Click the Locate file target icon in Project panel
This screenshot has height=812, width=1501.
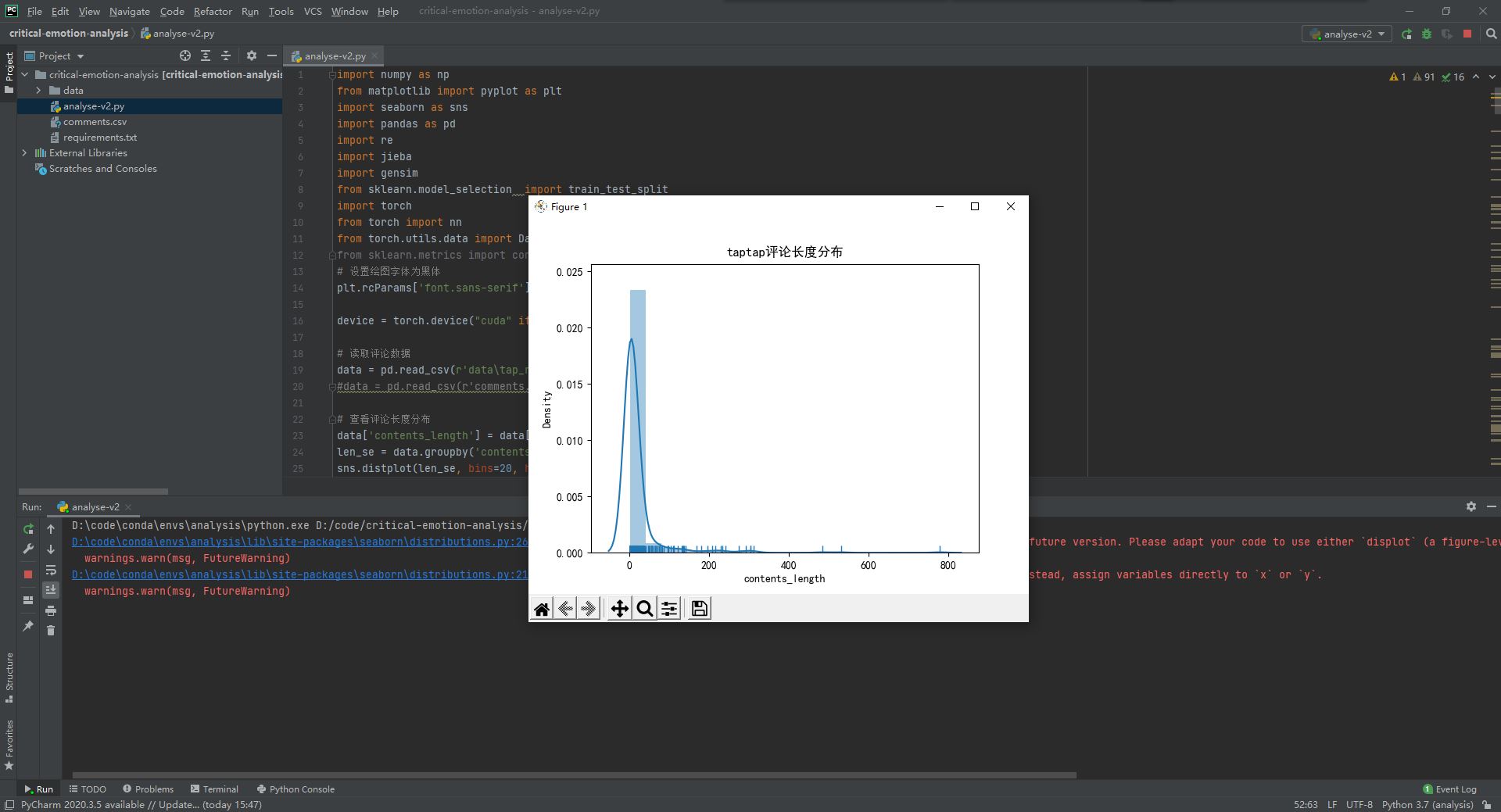point(185,55)
